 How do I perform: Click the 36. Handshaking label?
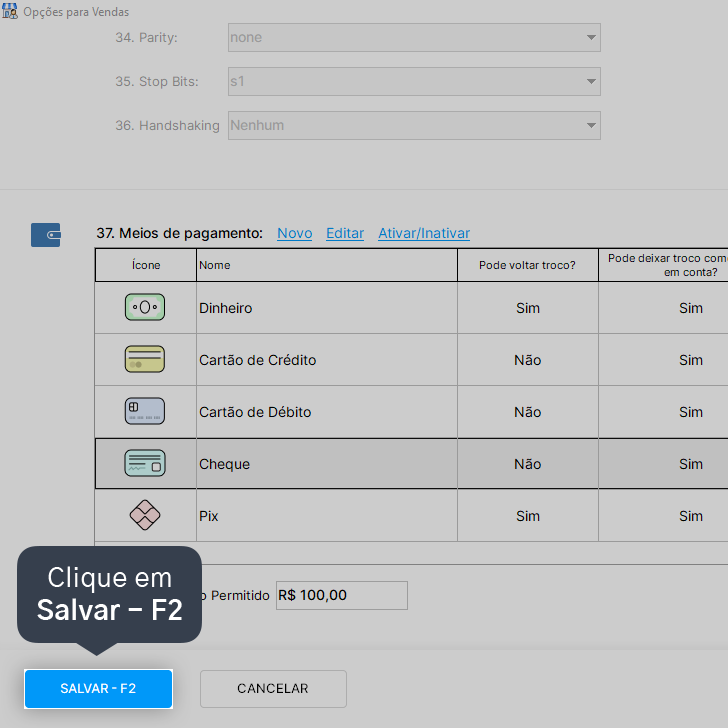coord(167,125)
